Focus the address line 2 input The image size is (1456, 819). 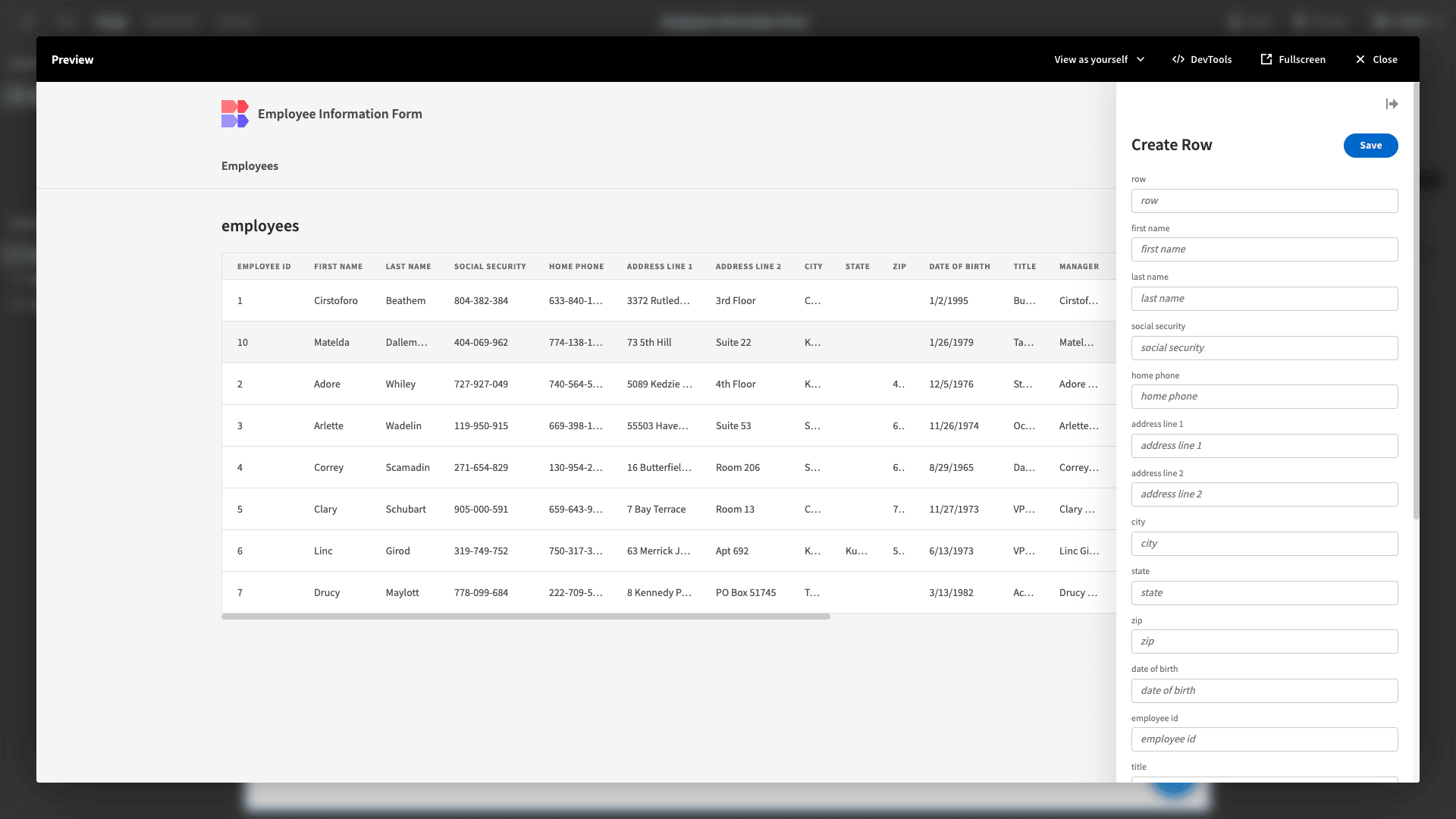point(1264,494)
